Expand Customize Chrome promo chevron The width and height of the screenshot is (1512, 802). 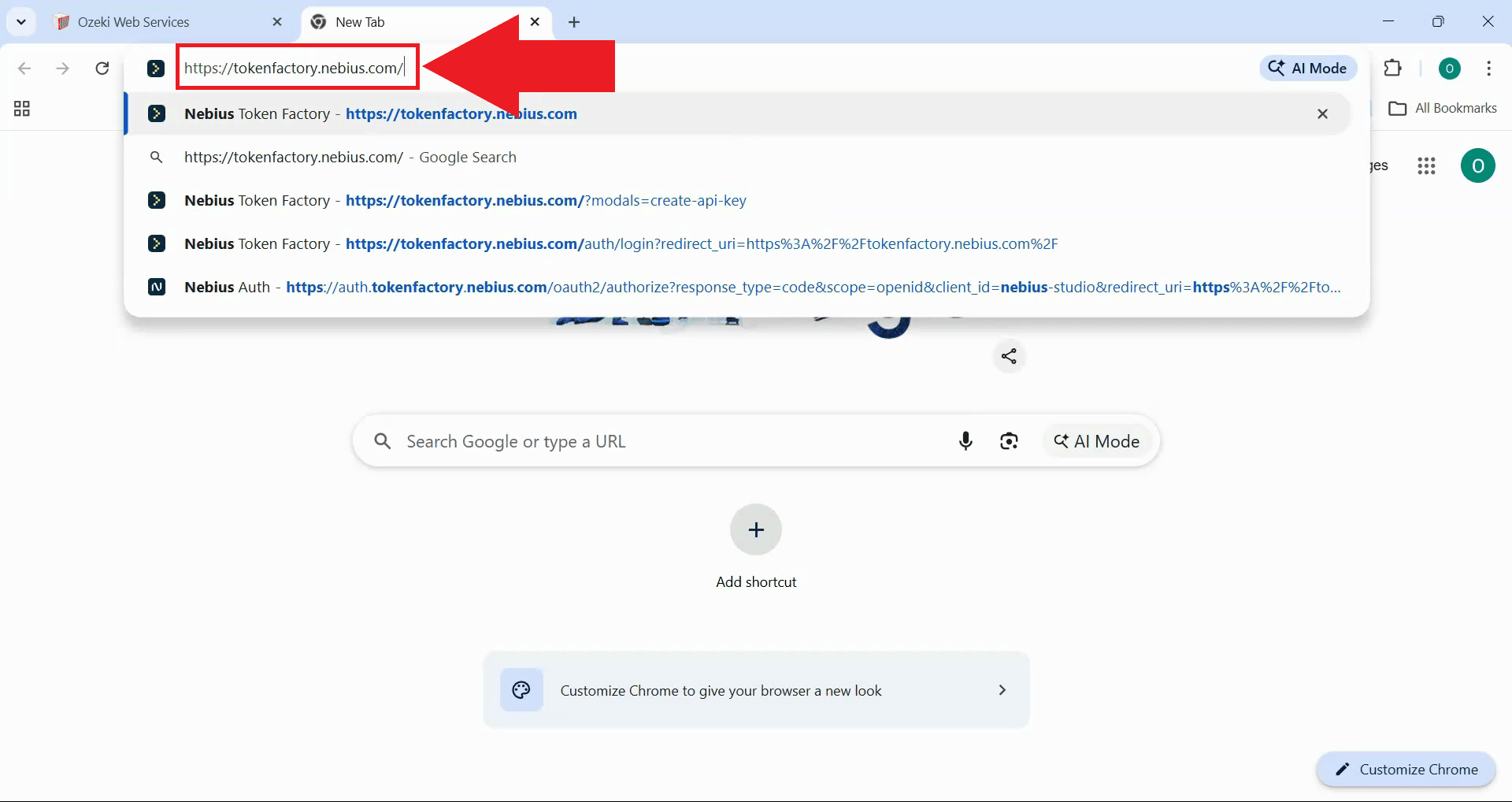click(1002, 690)
